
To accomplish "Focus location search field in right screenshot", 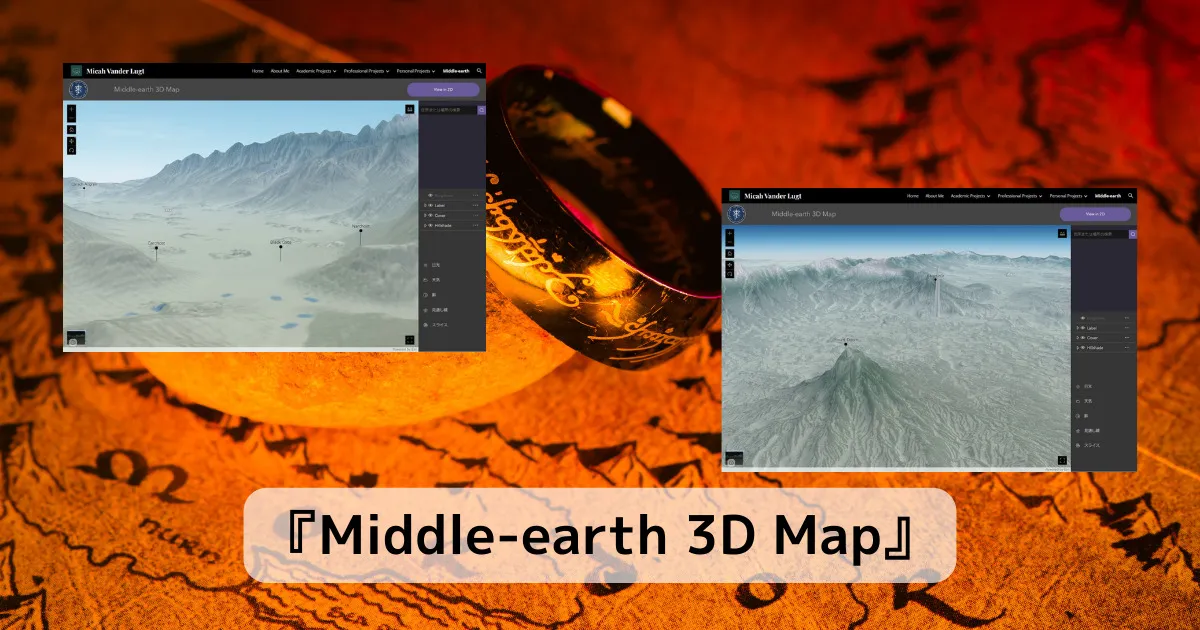I will coord(1100,234).
